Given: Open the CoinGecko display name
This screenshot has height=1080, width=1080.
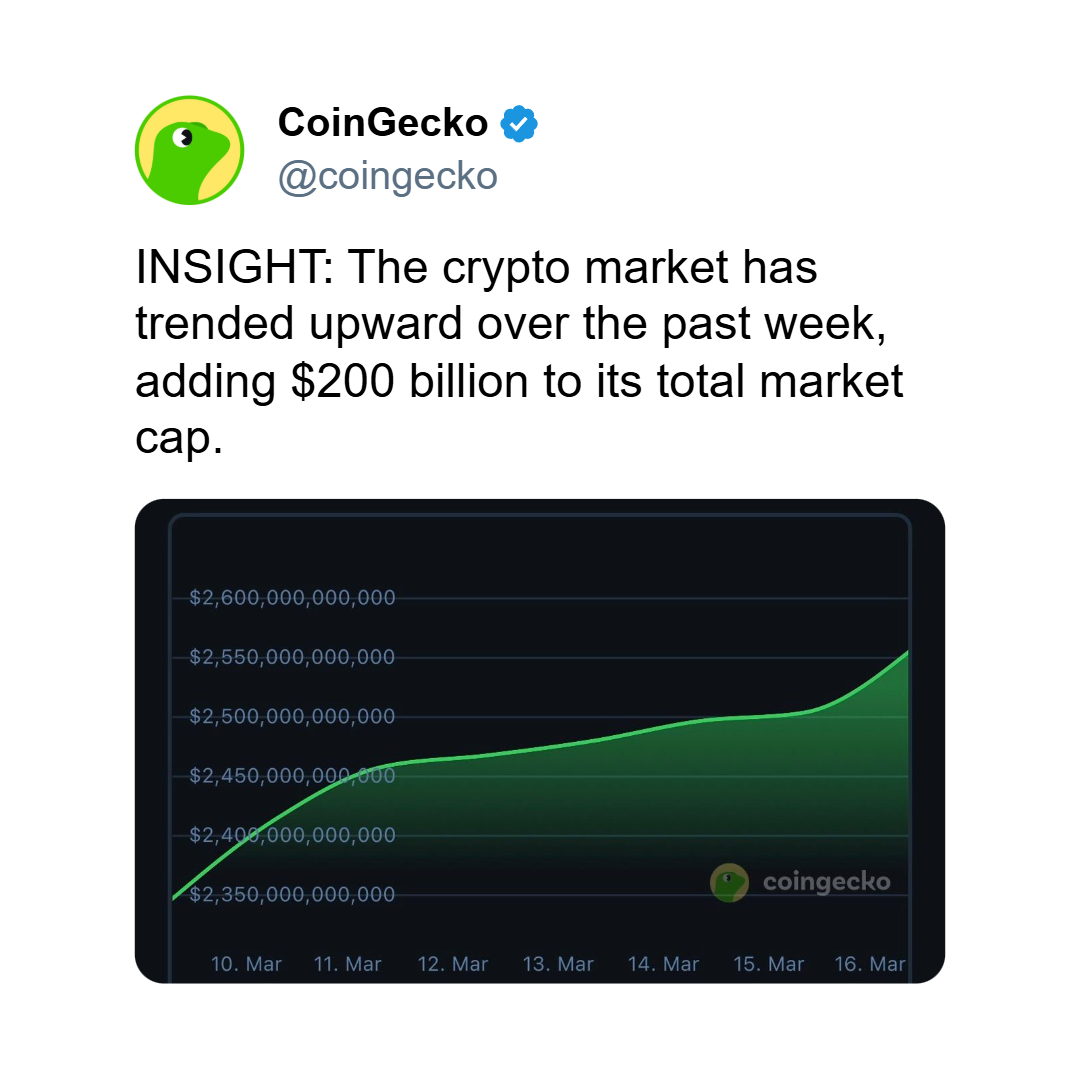Looking at the screenshot, I should pyautogui.click(x=383, y=123).
